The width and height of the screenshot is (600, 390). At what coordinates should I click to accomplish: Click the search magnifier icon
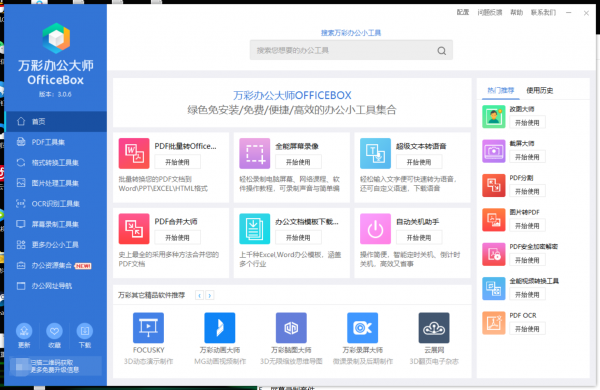442,51
